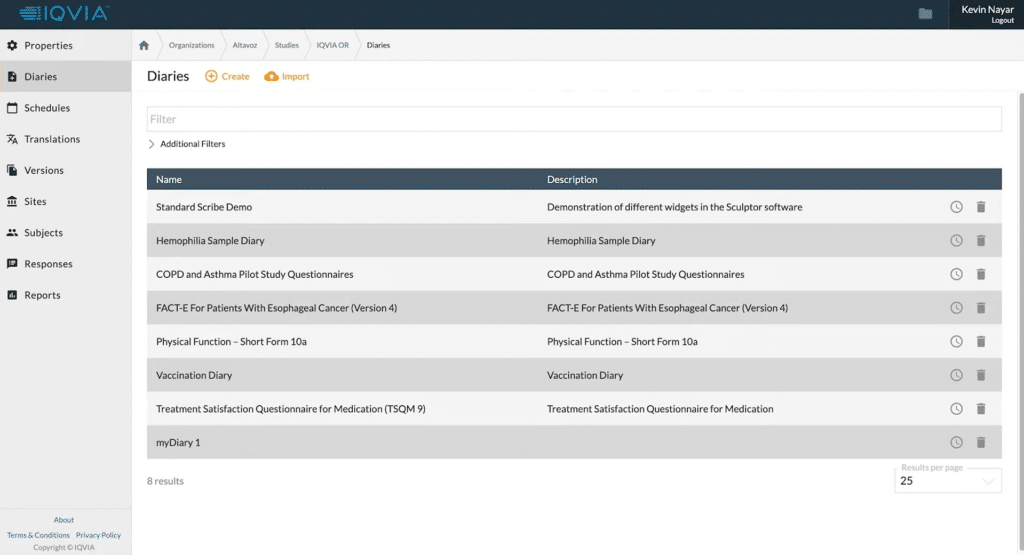This screenshot has height=555, width=1024.
Task: Trash the FACT-E Esophageal Cancer diary
Action: [x=981, y=308]
